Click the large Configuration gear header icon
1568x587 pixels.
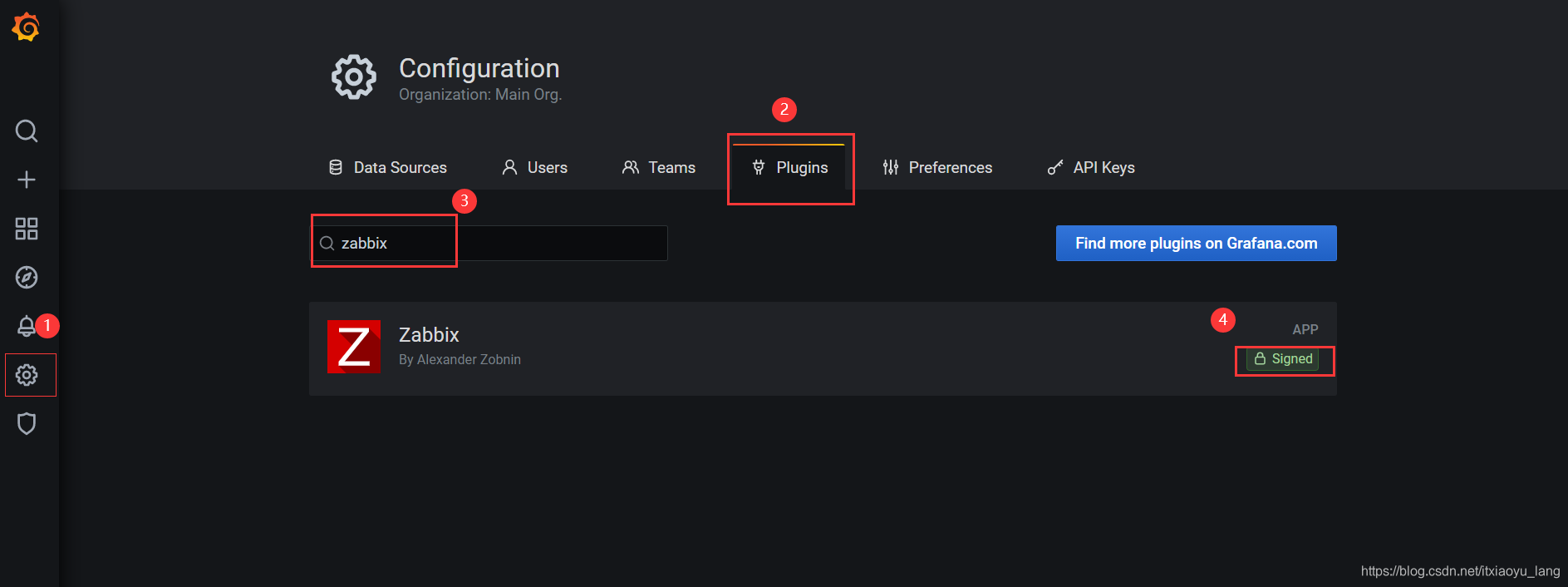354,77
